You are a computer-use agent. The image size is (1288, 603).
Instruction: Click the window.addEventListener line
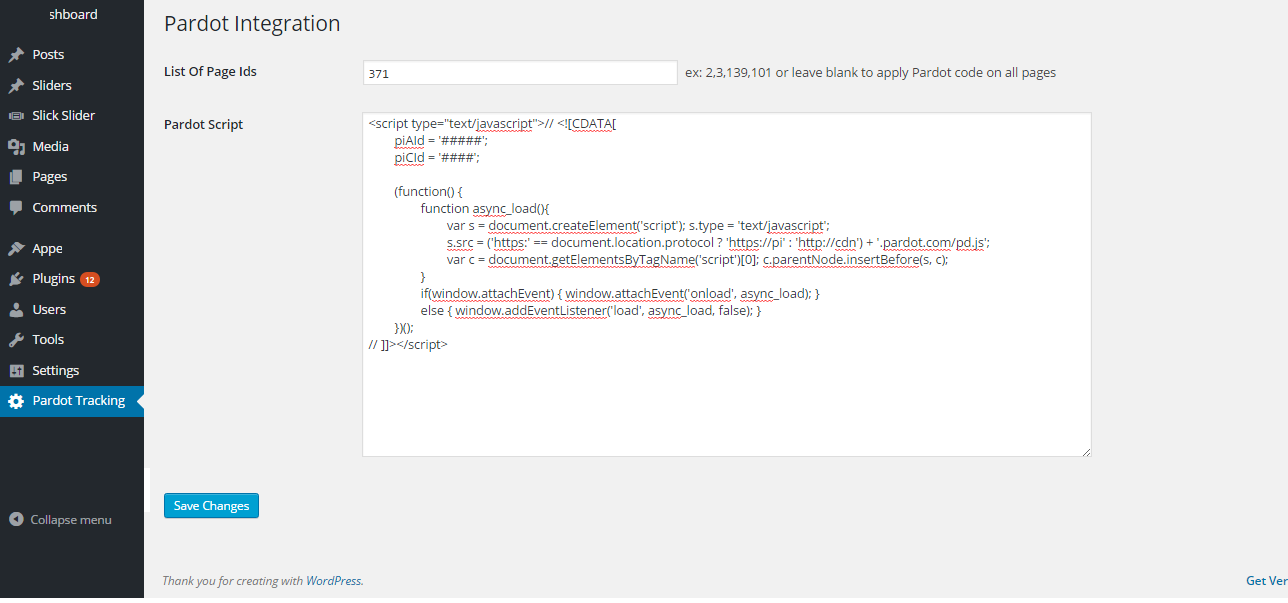pyautogui.click(x=591, y=311)
